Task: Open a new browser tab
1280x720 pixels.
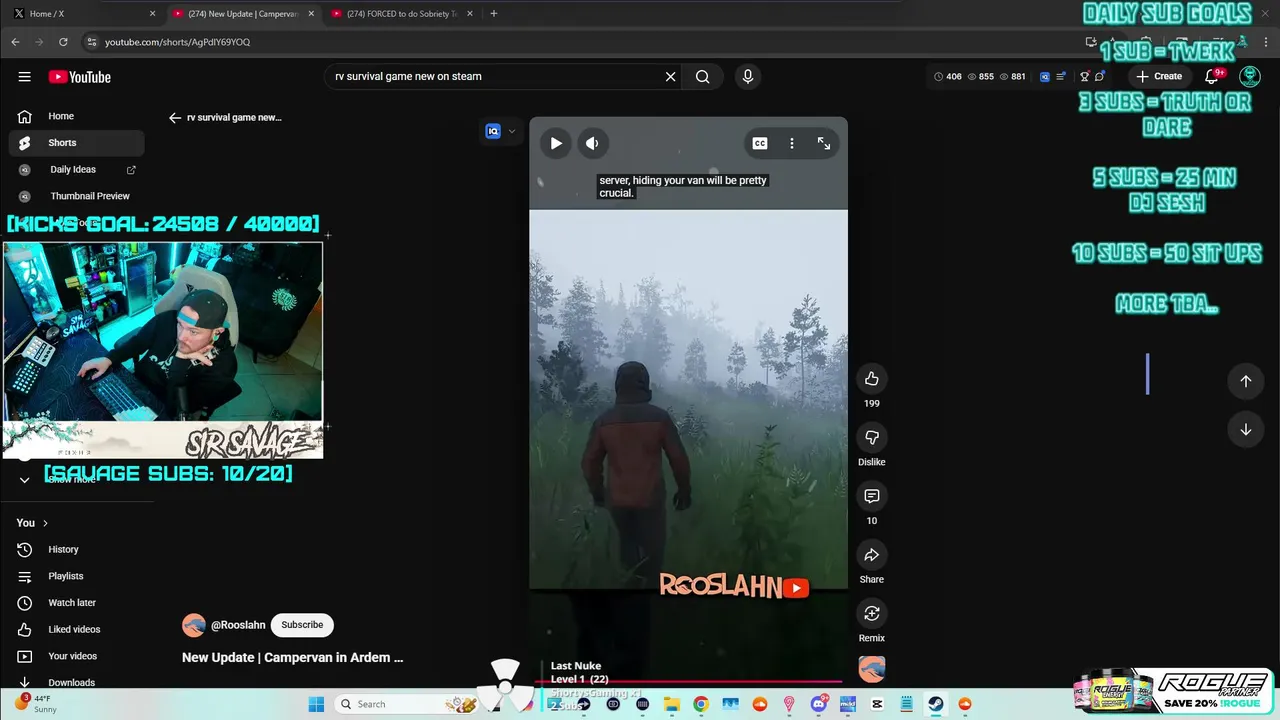Action: [x=494, y=14]
